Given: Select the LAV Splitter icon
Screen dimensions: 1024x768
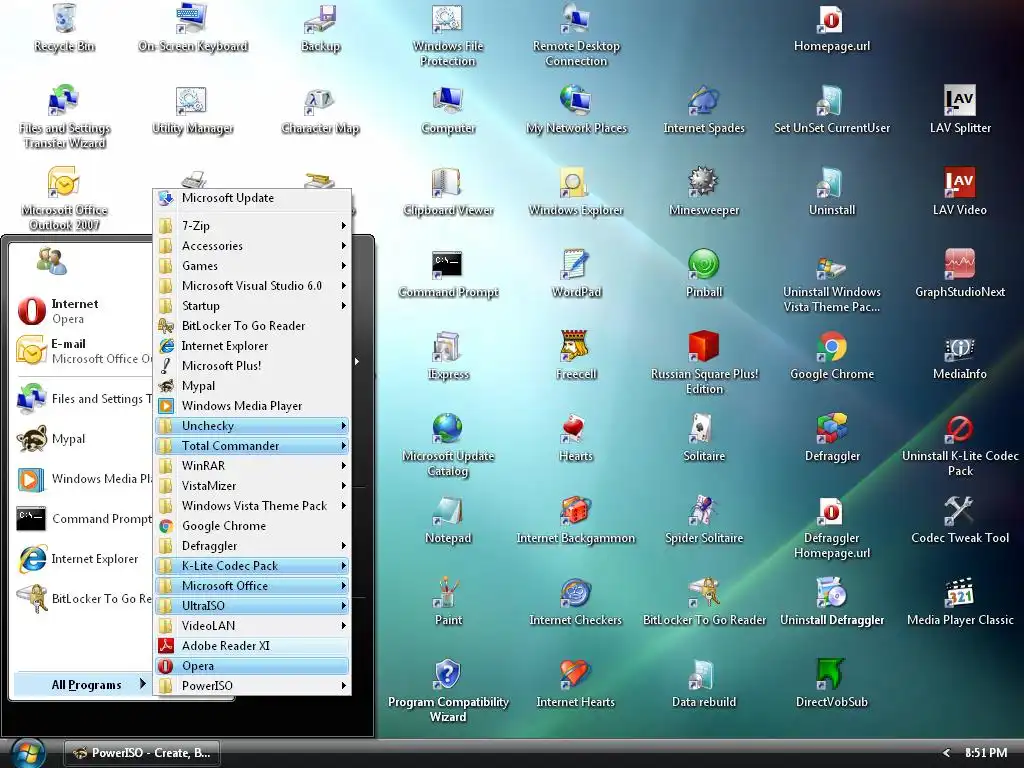Looking at the screenshot, I should tap(960, 110).
